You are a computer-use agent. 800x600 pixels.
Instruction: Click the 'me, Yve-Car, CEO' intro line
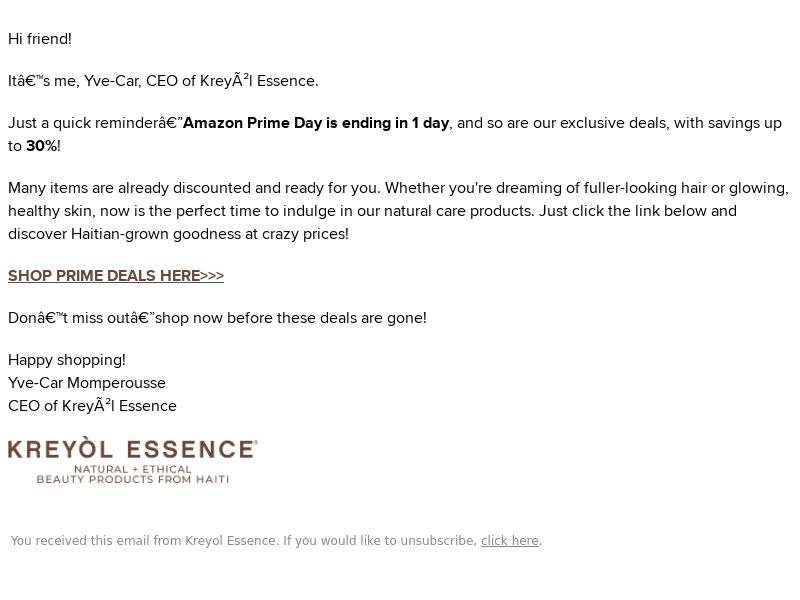(x=163, y=81)
